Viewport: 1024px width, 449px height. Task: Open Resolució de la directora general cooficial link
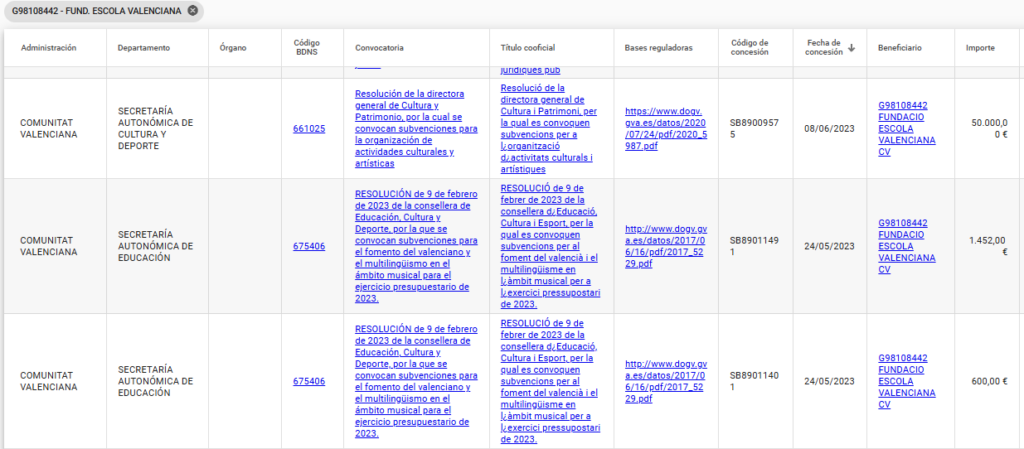pos(547,129)
